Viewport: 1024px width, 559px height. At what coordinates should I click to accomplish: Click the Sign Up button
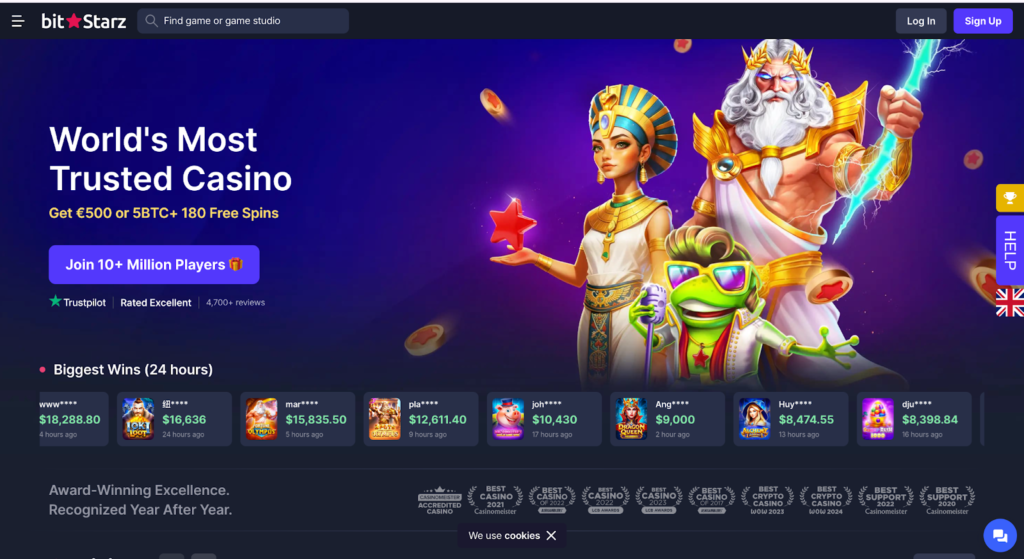coord(983,21)
